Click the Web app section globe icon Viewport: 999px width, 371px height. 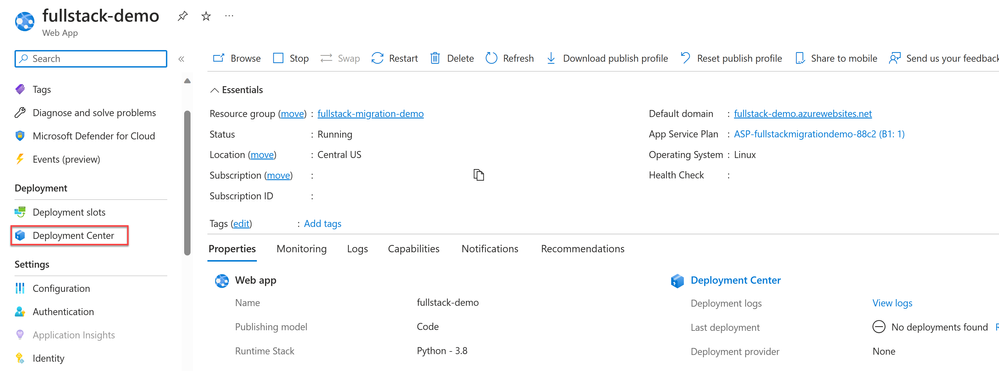tap(222, 280)
